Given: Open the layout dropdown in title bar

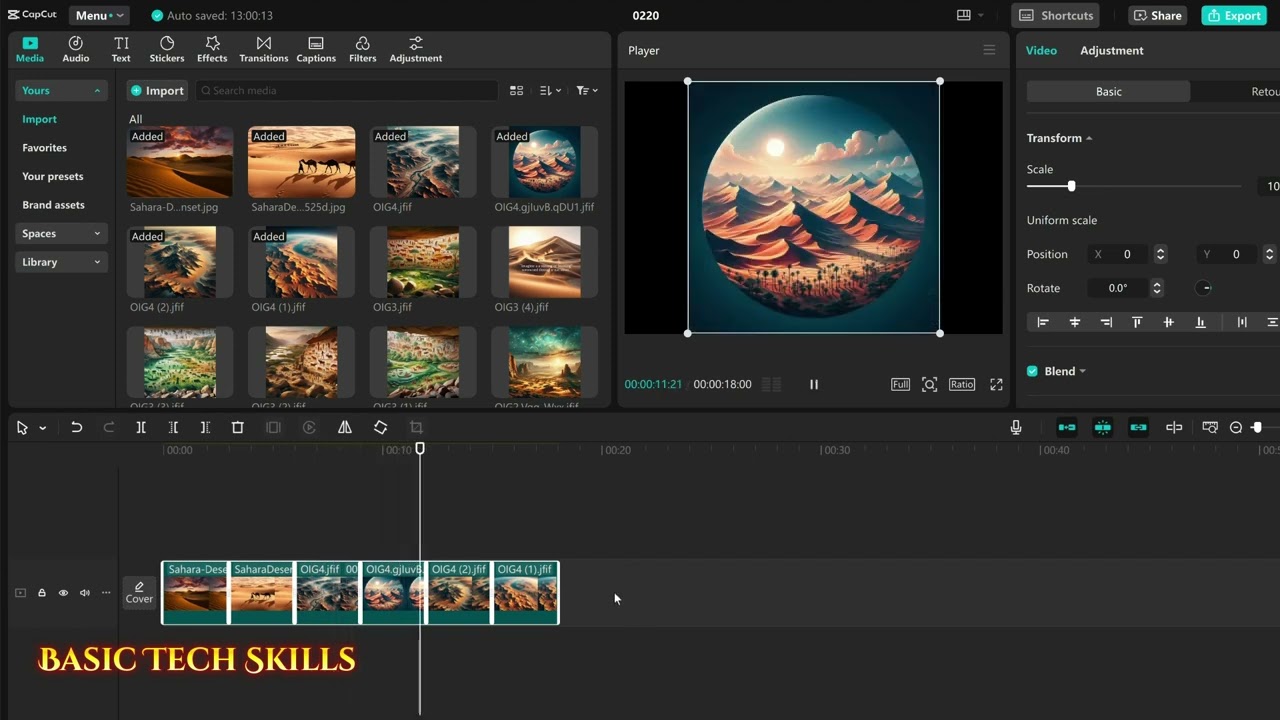Looking at the screenshot, I should (969, 15).
